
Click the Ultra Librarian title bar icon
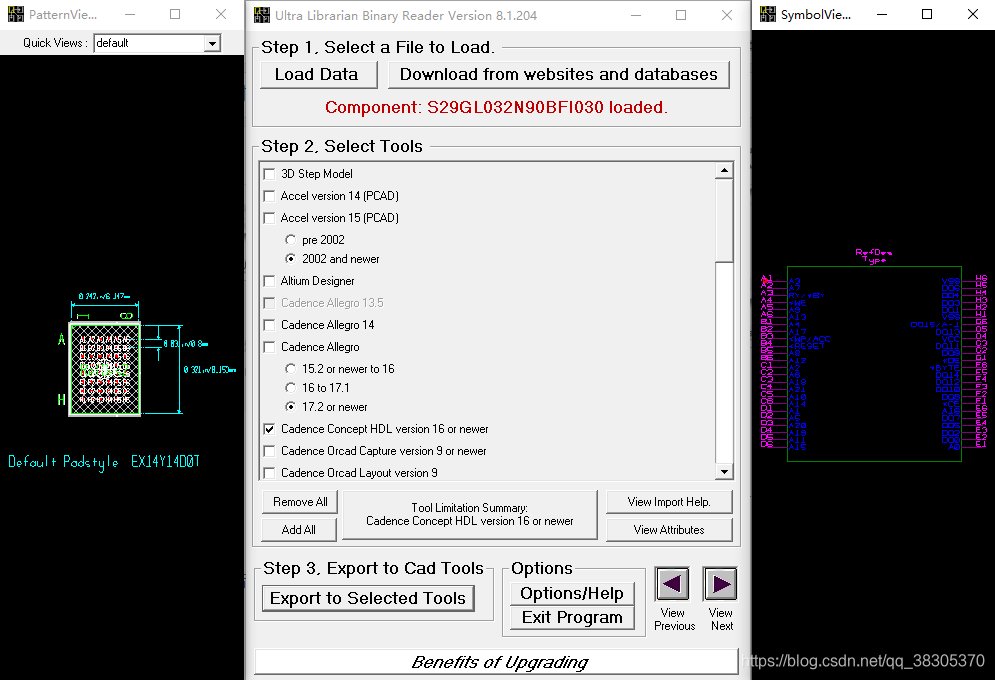click(261, 15)
